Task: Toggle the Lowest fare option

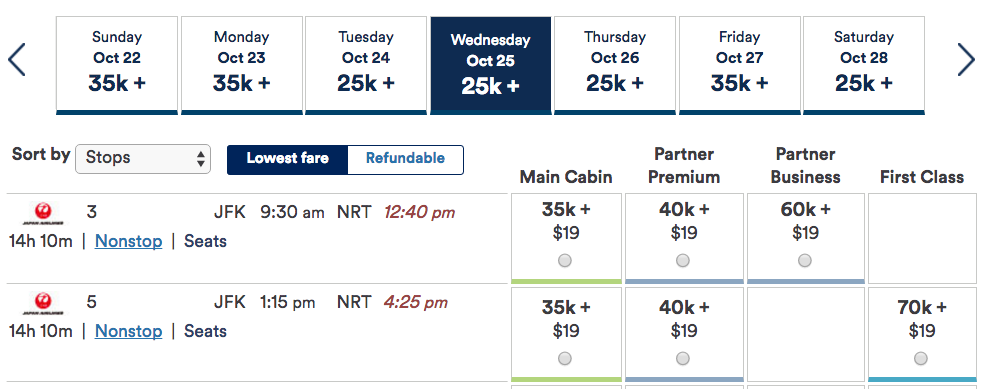Action: click(287, 159)
